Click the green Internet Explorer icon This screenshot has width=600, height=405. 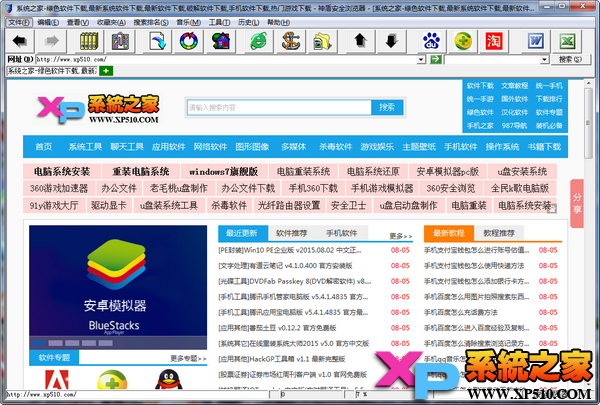pos(259,41)
